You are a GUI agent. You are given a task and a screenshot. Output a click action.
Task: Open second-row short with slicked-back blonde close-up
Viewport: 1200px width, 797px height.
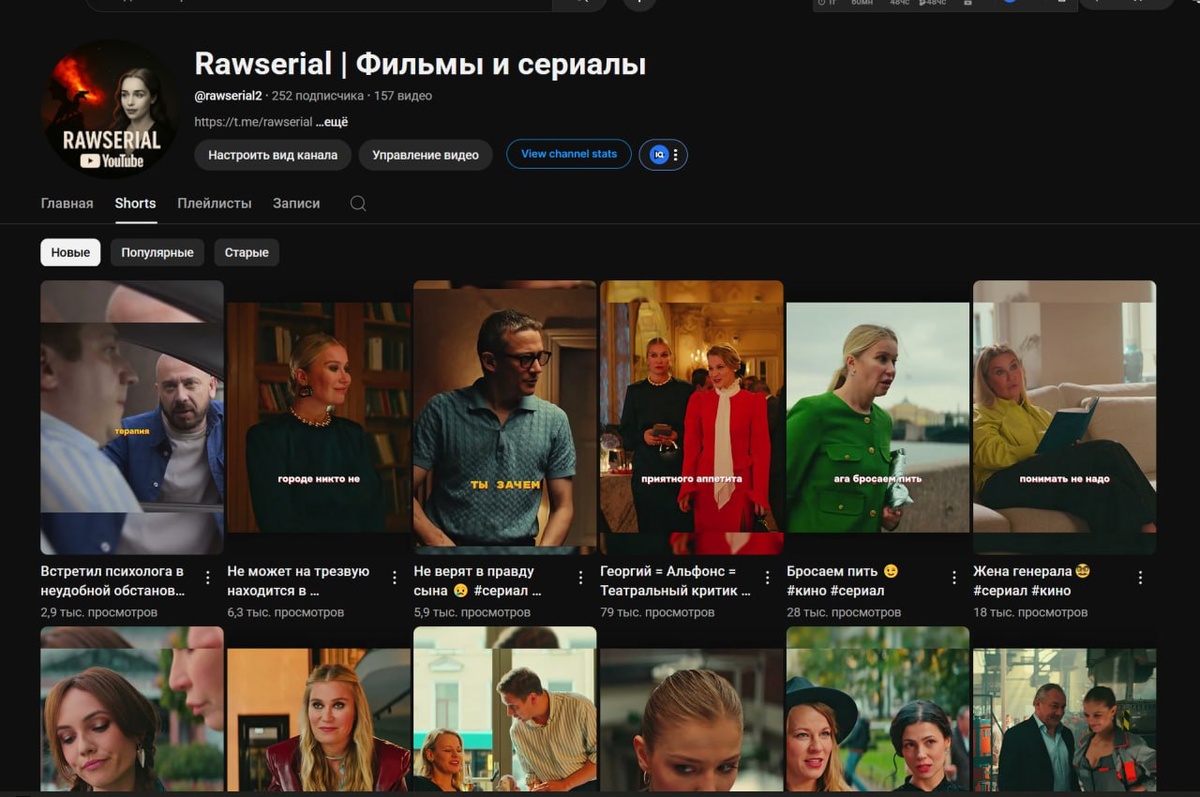pyautogui.click(x=692, y=709)
